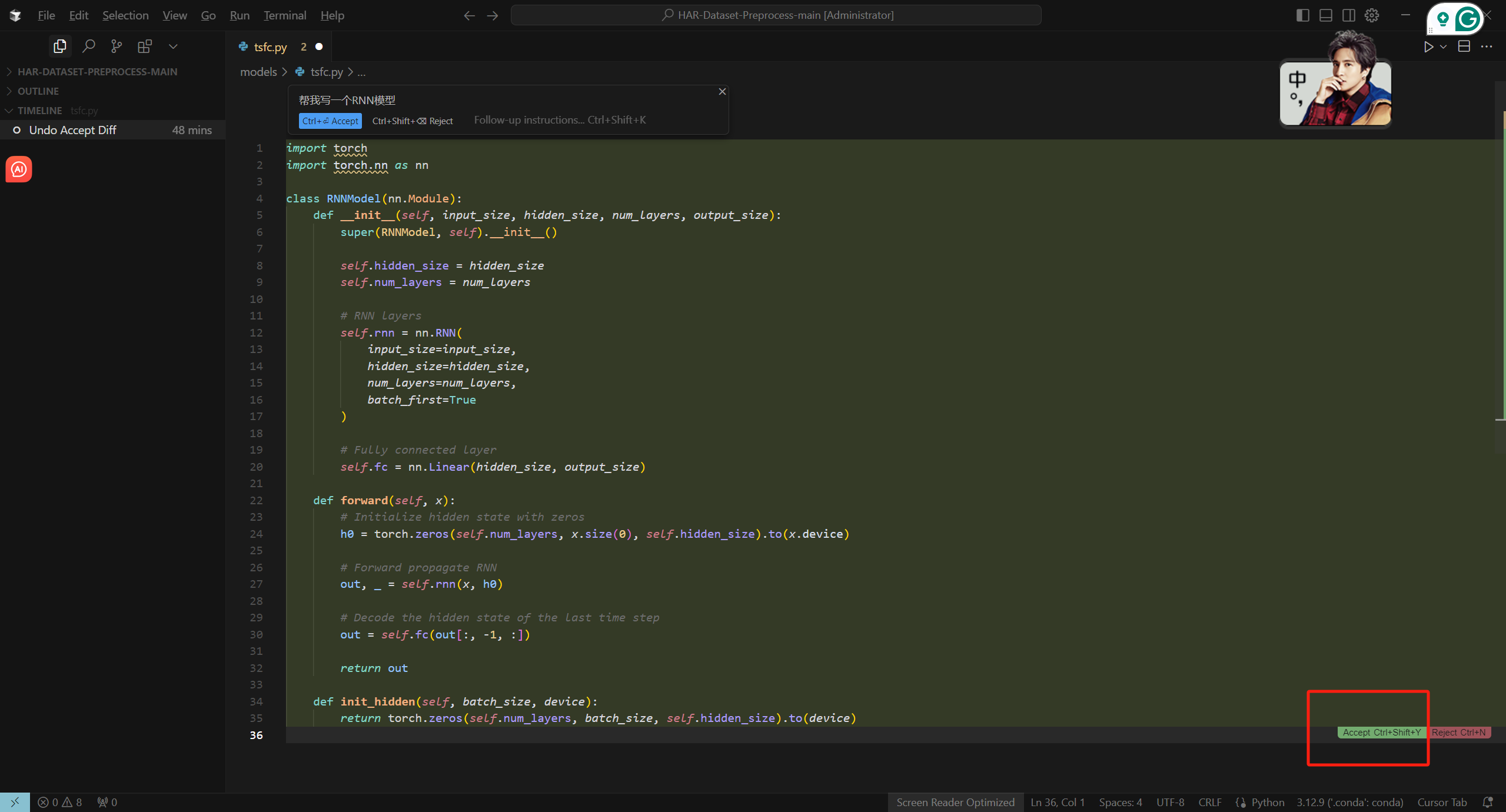Toggle the secondary side bar
1506x812 pixels.
(1349, 15)
